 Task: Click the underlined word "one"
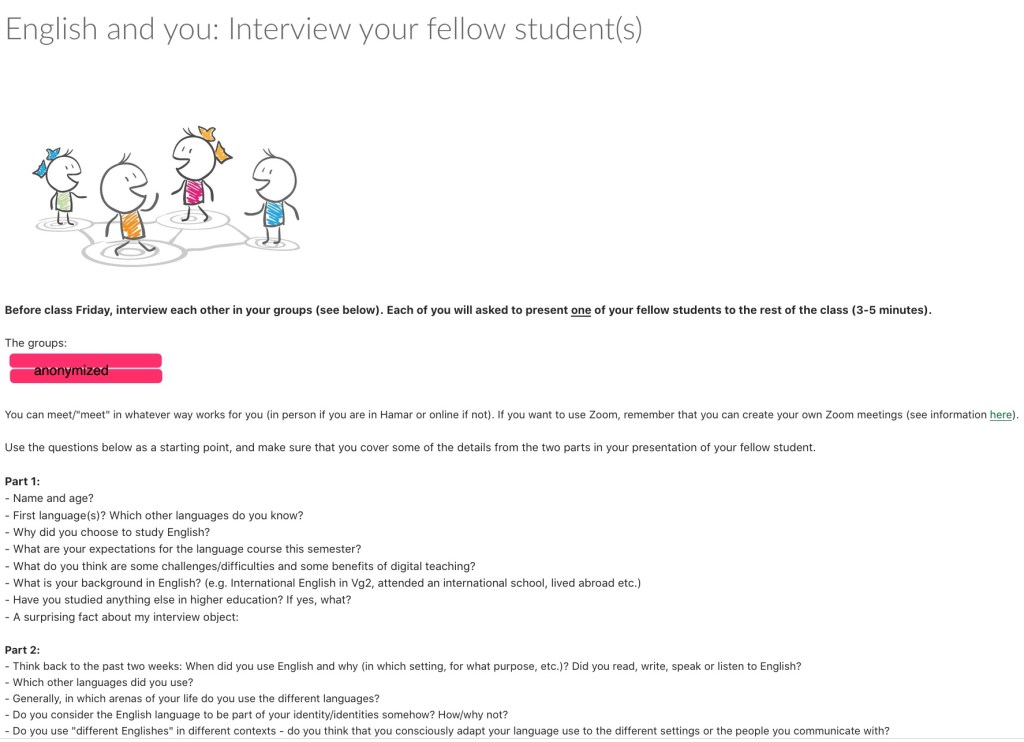click(x=581, y=310)
